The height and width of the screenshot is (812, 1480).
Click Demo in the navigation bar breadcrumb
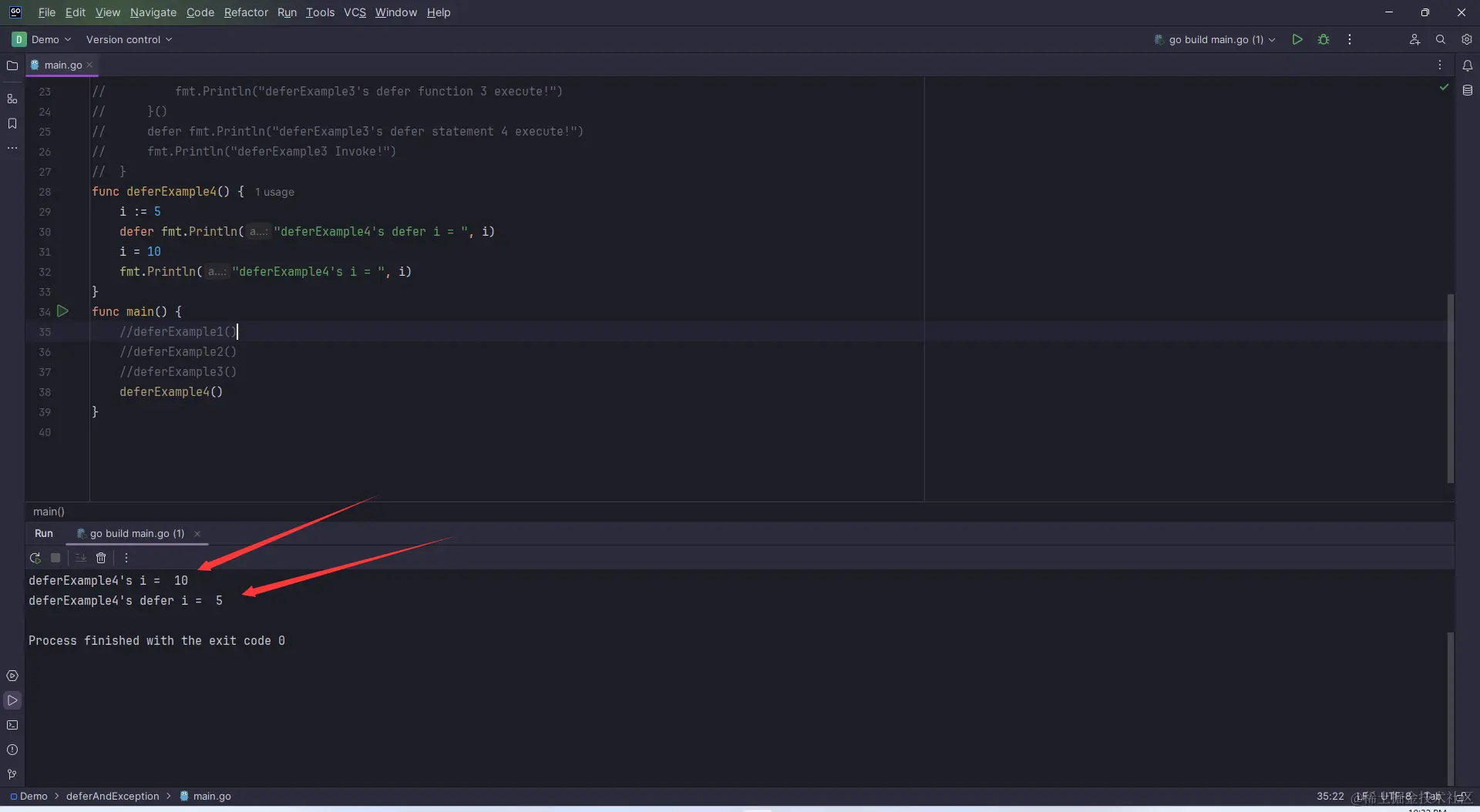click(29, 796)
